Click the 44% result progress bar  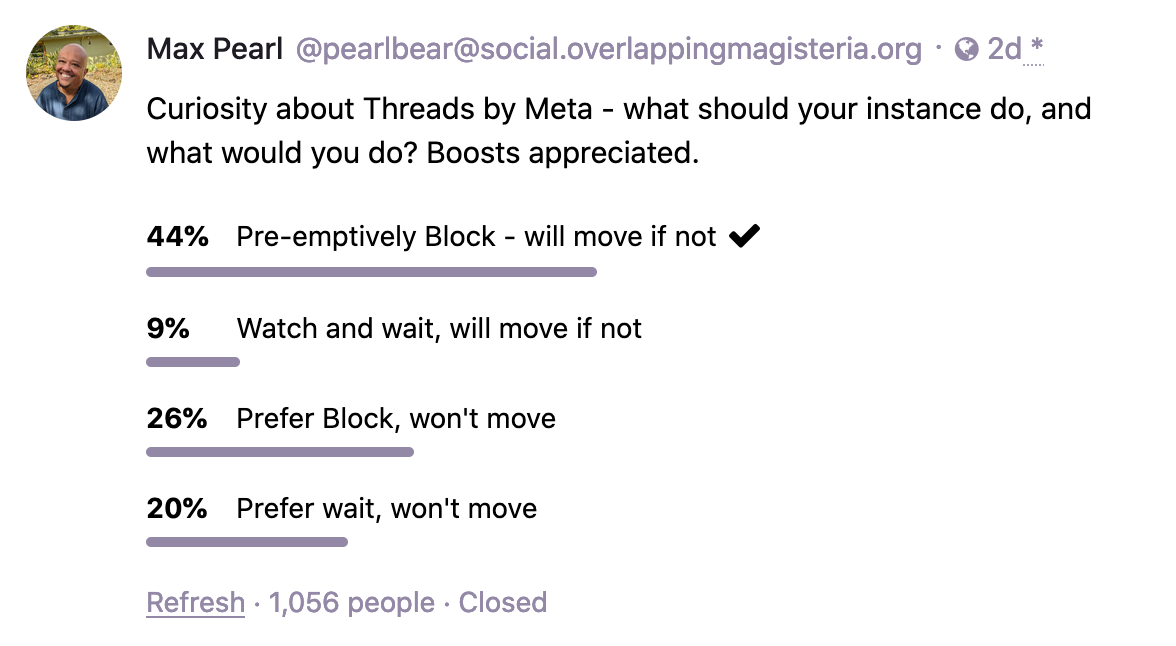tap(372, 271)
